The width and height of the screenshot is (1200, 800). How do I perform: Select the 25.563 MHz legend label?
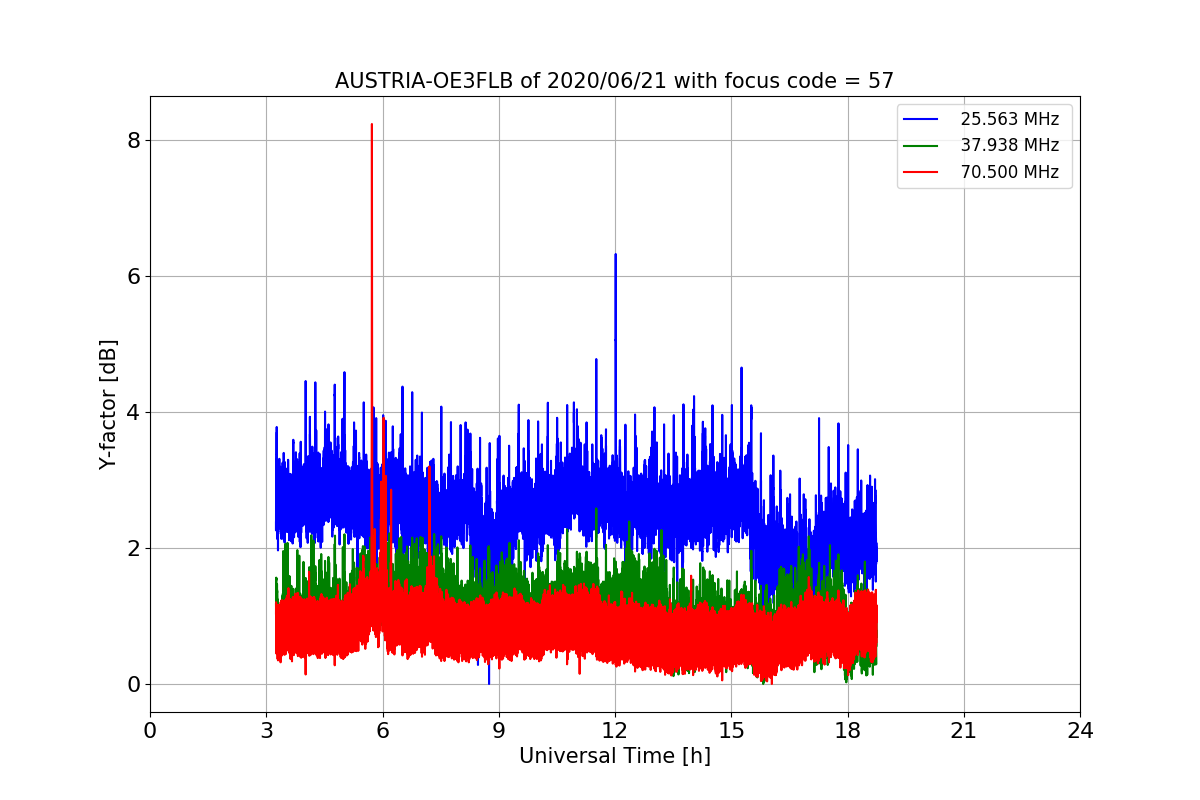pyautogui.click(x=1009, y=119)
